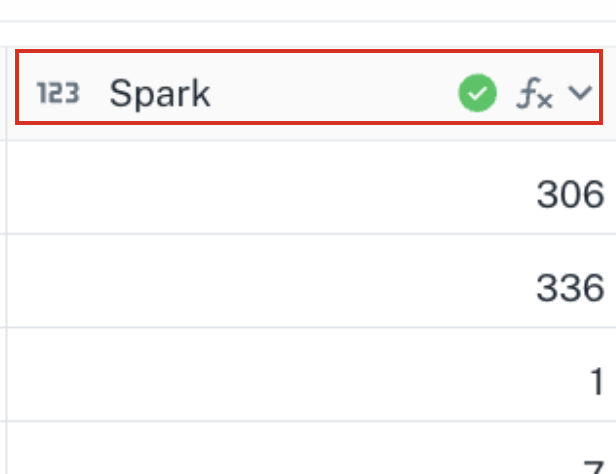Click the third data row under Spark
The height and width of the screenshot is (474, 616).
pos(312,374)
